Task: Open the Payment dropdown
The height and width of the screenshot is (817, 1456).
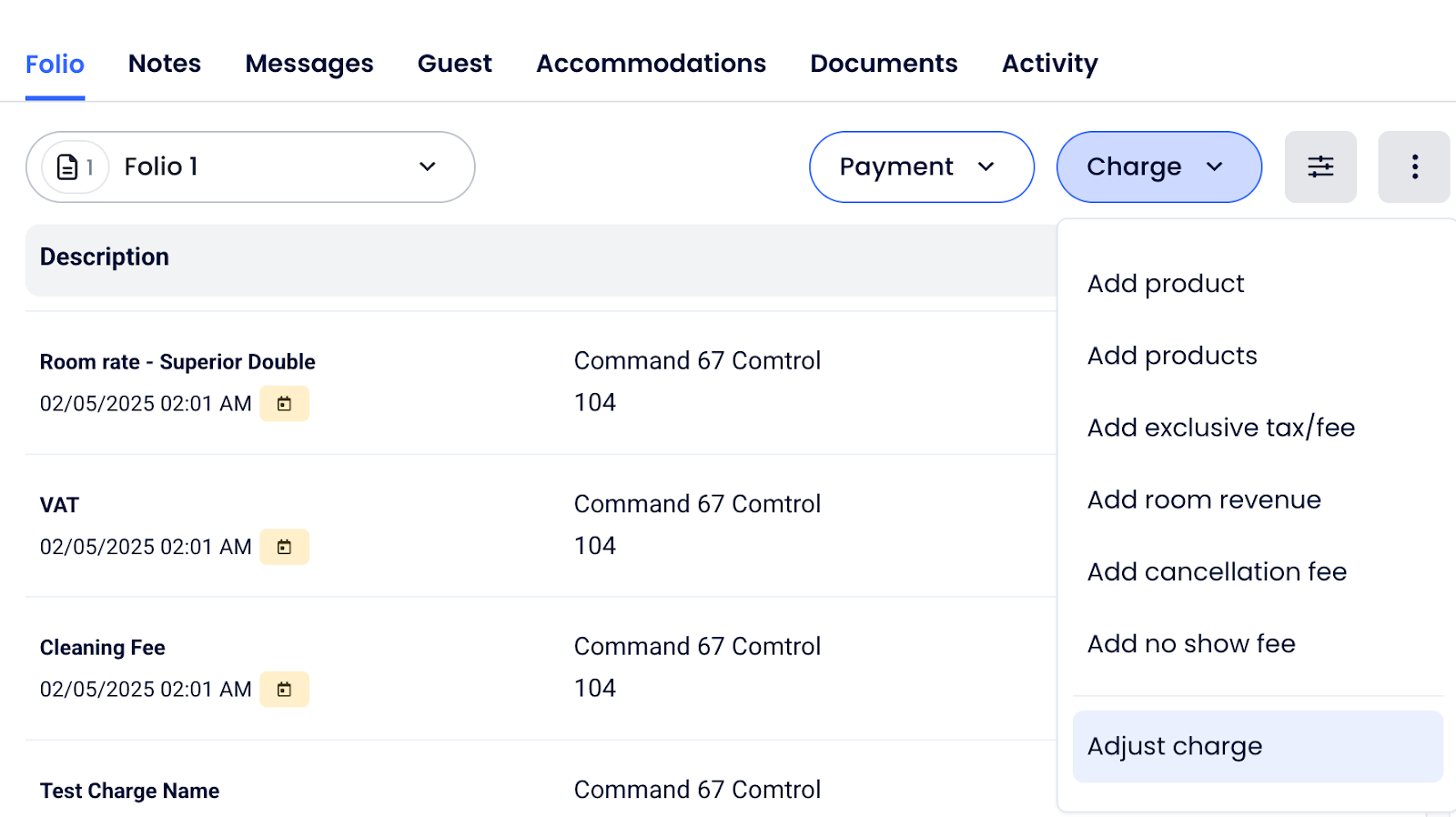Action: click(921, 167)
